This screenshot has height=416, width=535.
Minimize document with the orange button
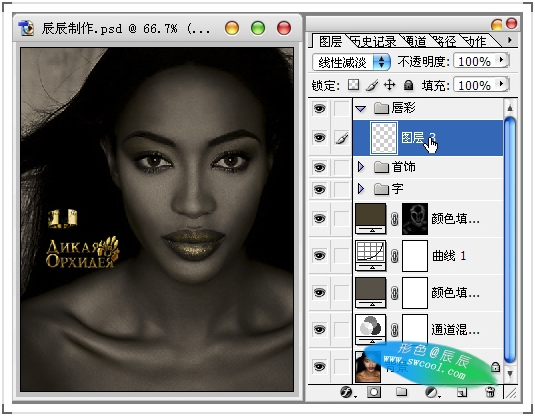click(x=232, y=28)
